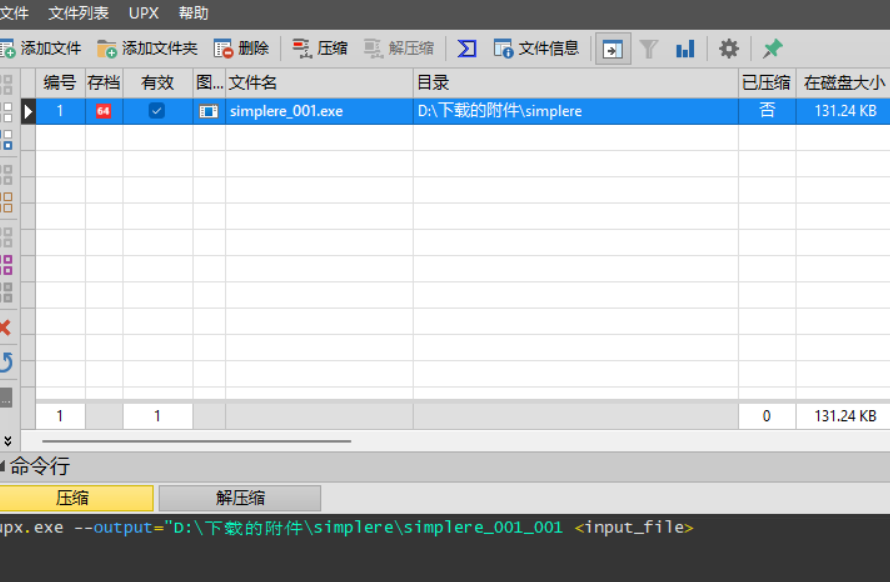Click the horizontal scrollbar under file list

(196, 440)
